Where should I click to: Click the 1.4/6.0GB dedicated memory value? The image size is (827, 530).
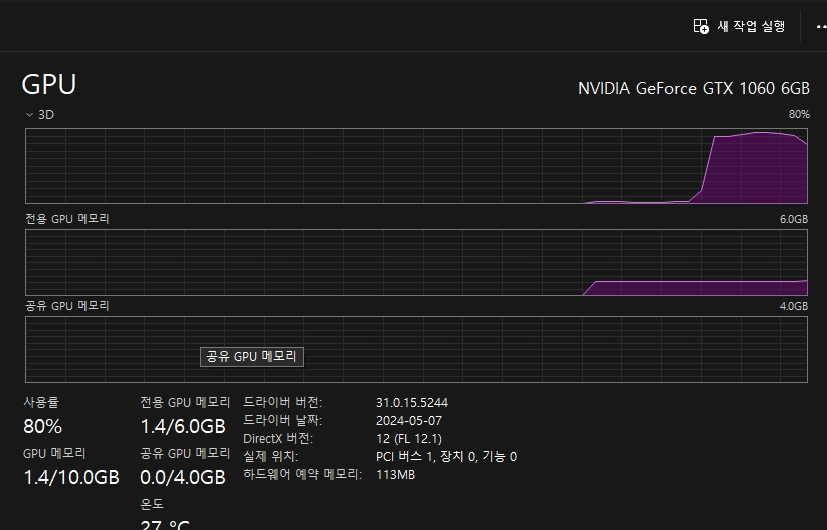(x=183, y=426)
